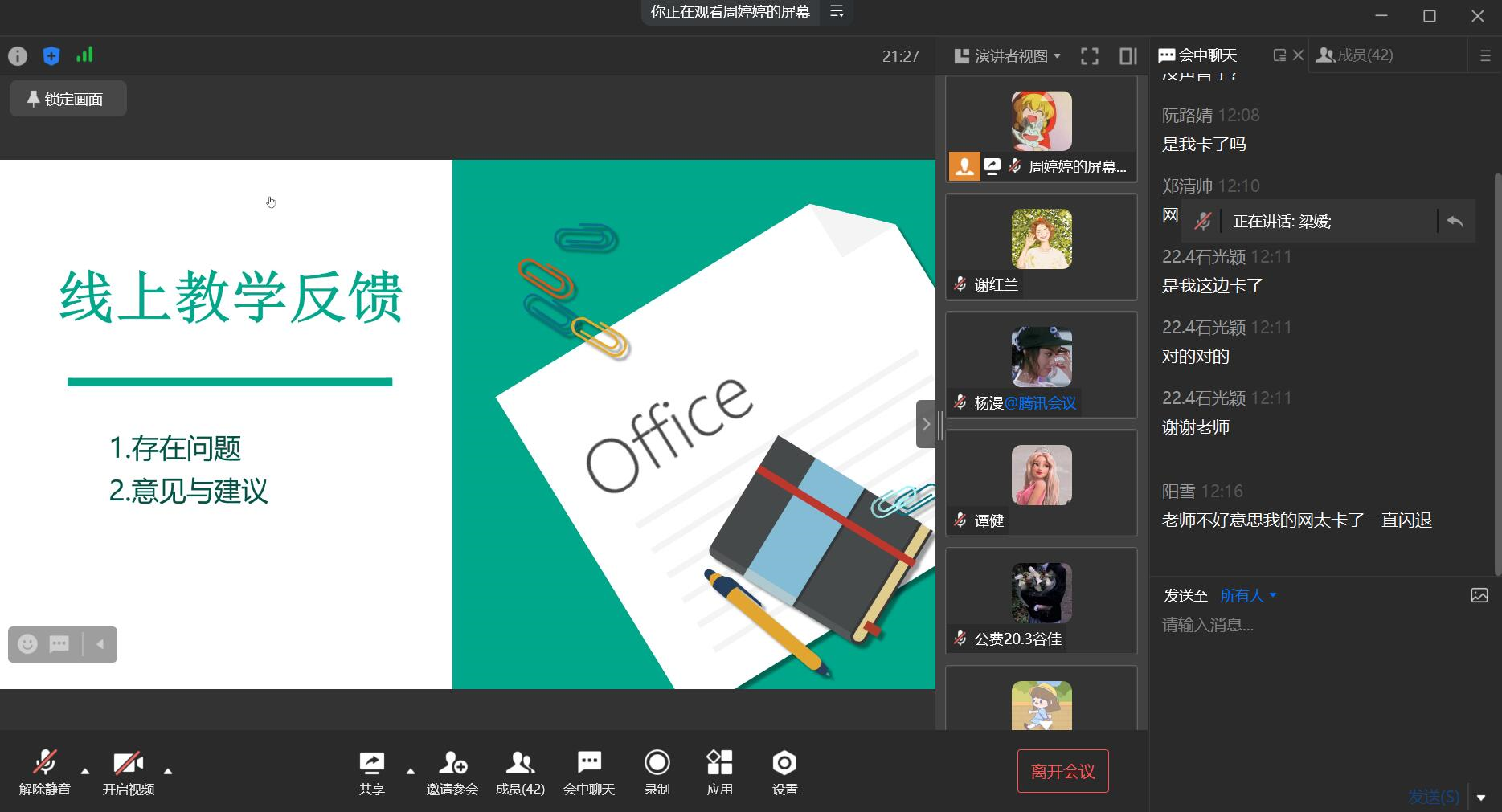Open 邀请参会 invite icon
The width and height of the screenshot is (1502, 812).
(x=452, y=771)
